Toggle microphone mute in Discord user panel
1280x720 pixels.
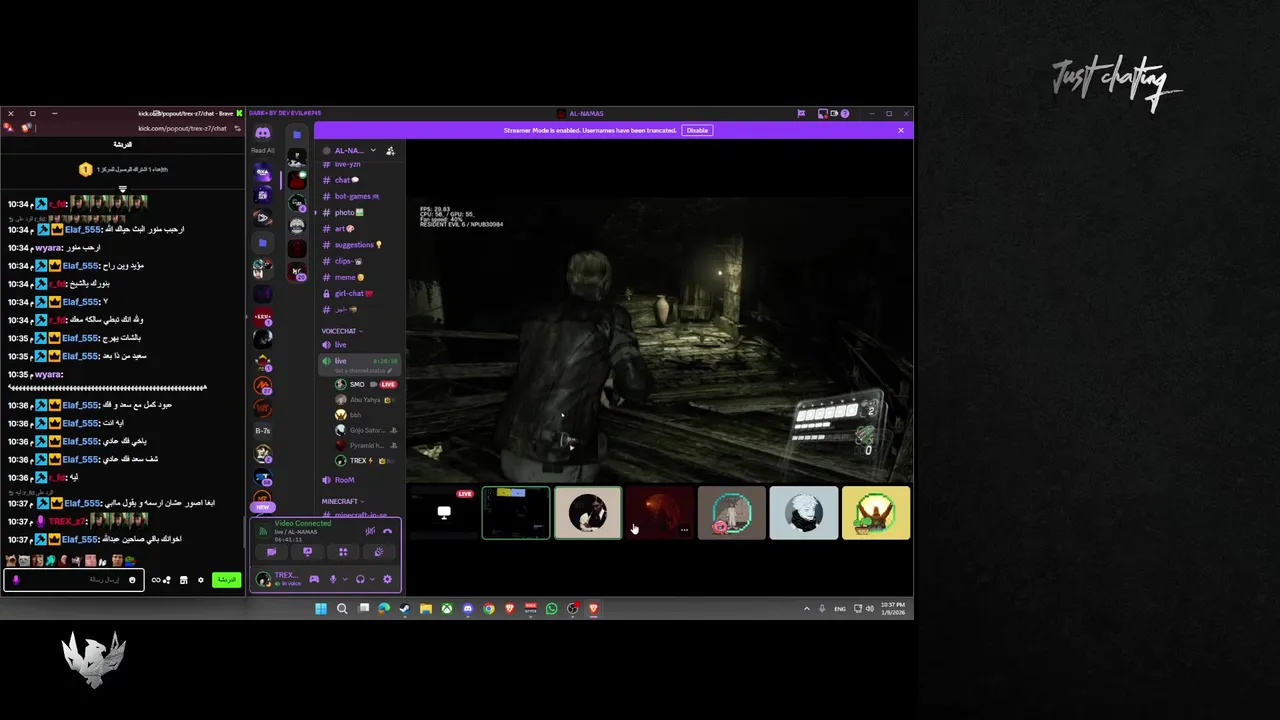pyautogui.click(x=333, y=579)
